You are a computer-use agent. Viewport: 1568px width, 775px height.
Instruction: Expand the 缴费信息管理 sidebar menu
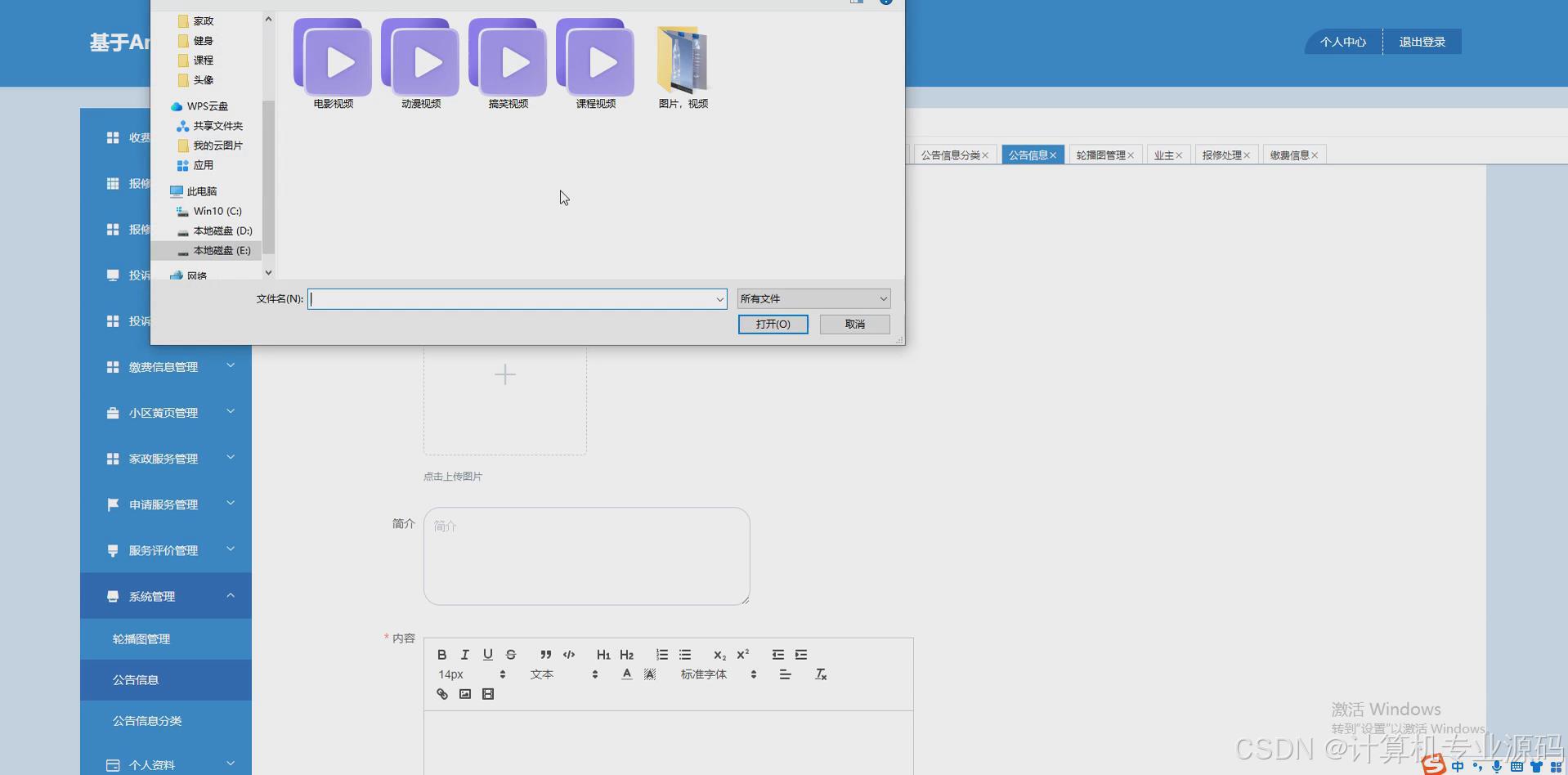[166, 367]
